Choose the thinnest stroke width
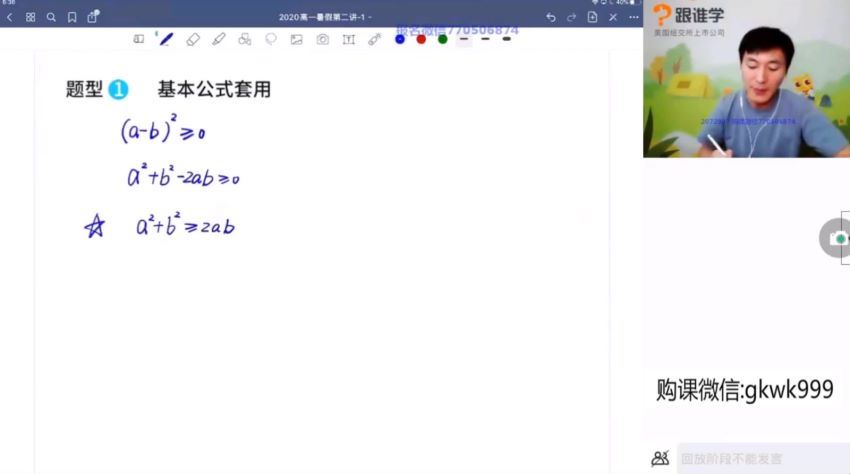Screen dimensions: 850x474 [464, 39]
